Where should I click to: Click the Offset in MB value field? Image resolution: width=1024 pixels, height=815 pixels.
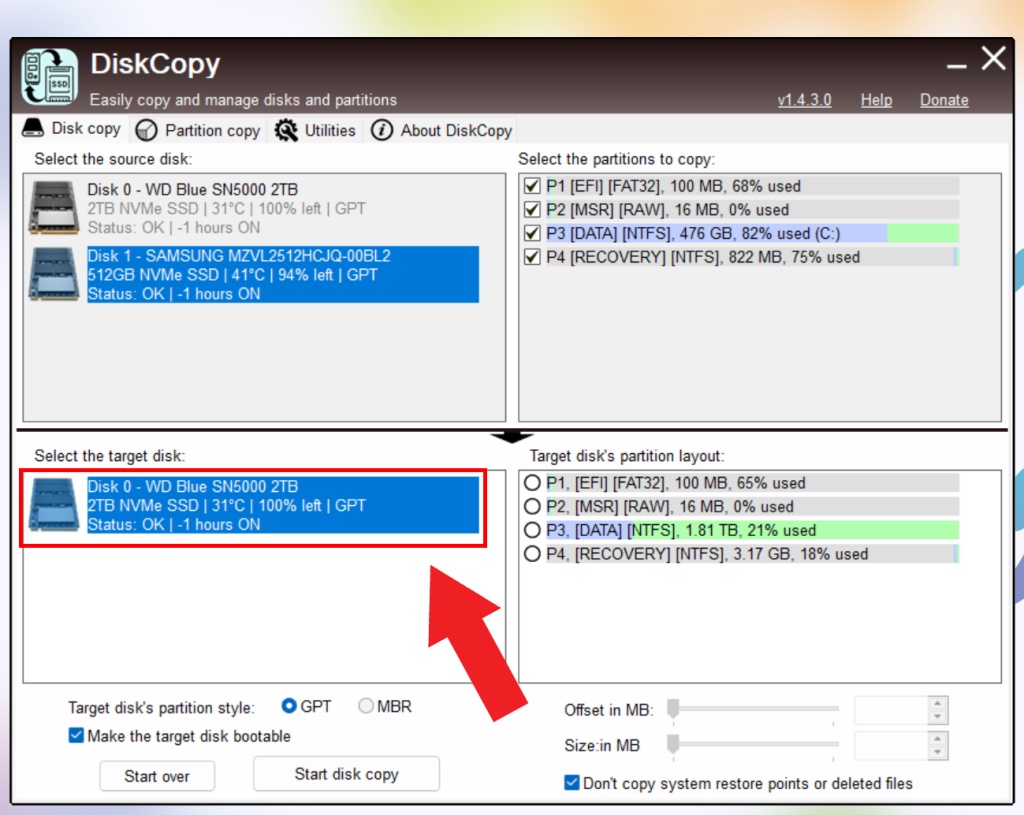point(891,711)
